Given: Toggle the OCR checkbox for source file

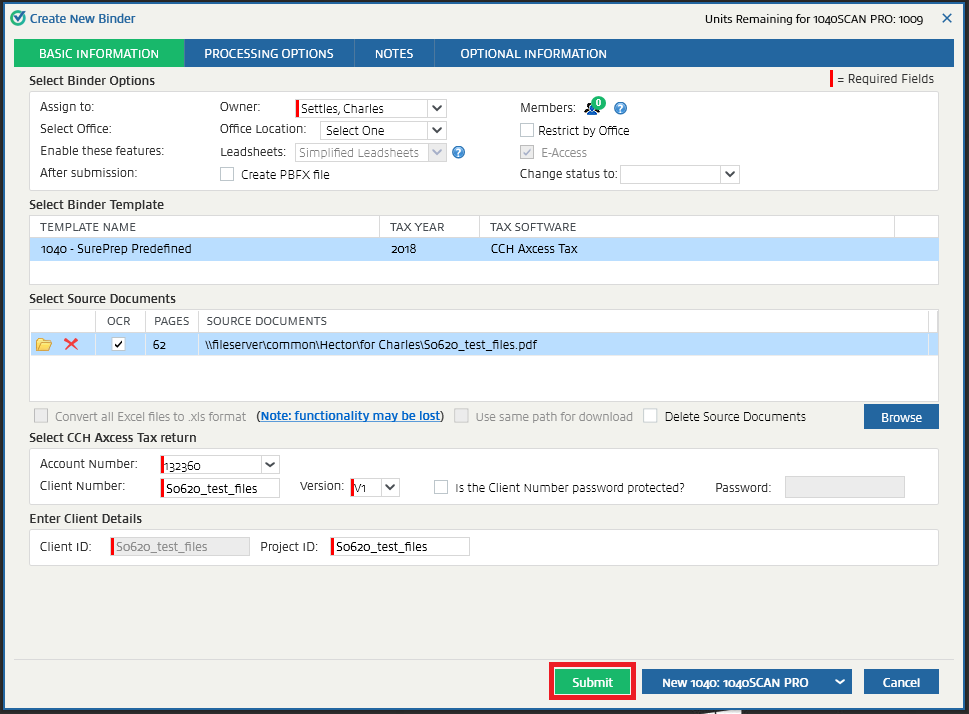Looking at the screenshot, I should point(119,345).
